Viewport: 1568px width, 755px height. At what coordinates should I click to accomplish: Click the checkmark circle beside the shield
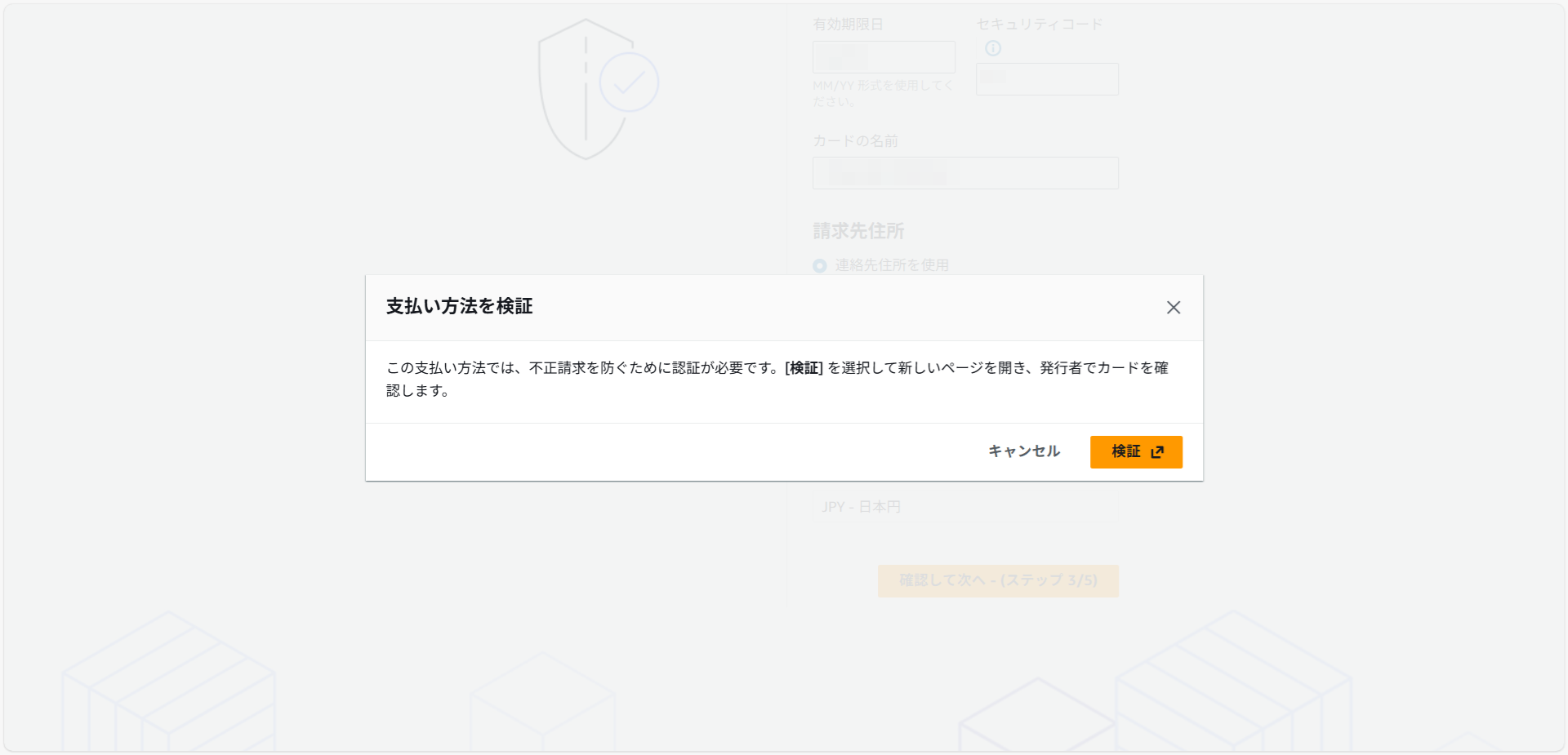(x=629, y=82)
